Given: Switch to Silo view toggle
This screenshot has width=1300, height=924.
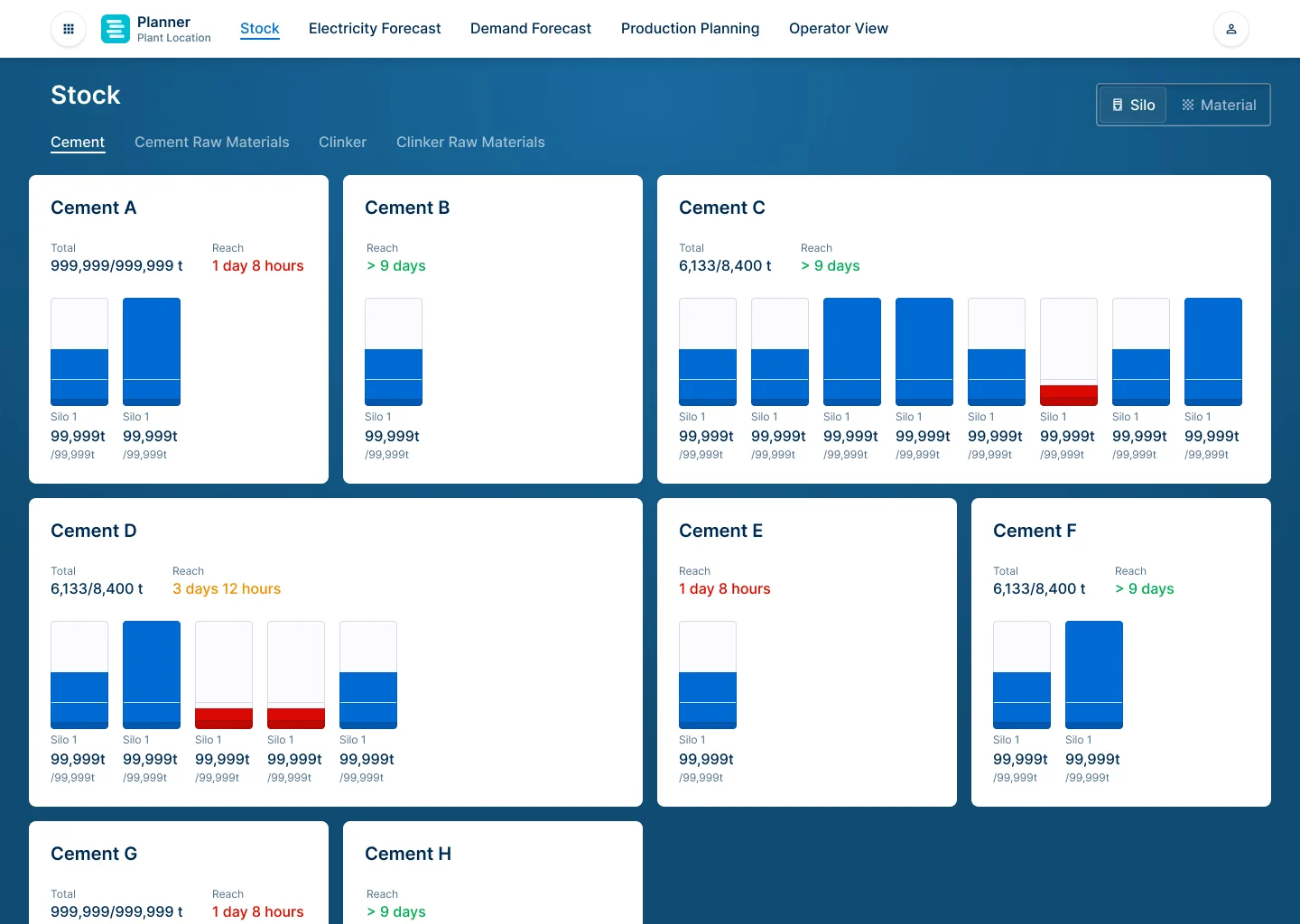Looking at the screenshot, I should (1134, 105).
